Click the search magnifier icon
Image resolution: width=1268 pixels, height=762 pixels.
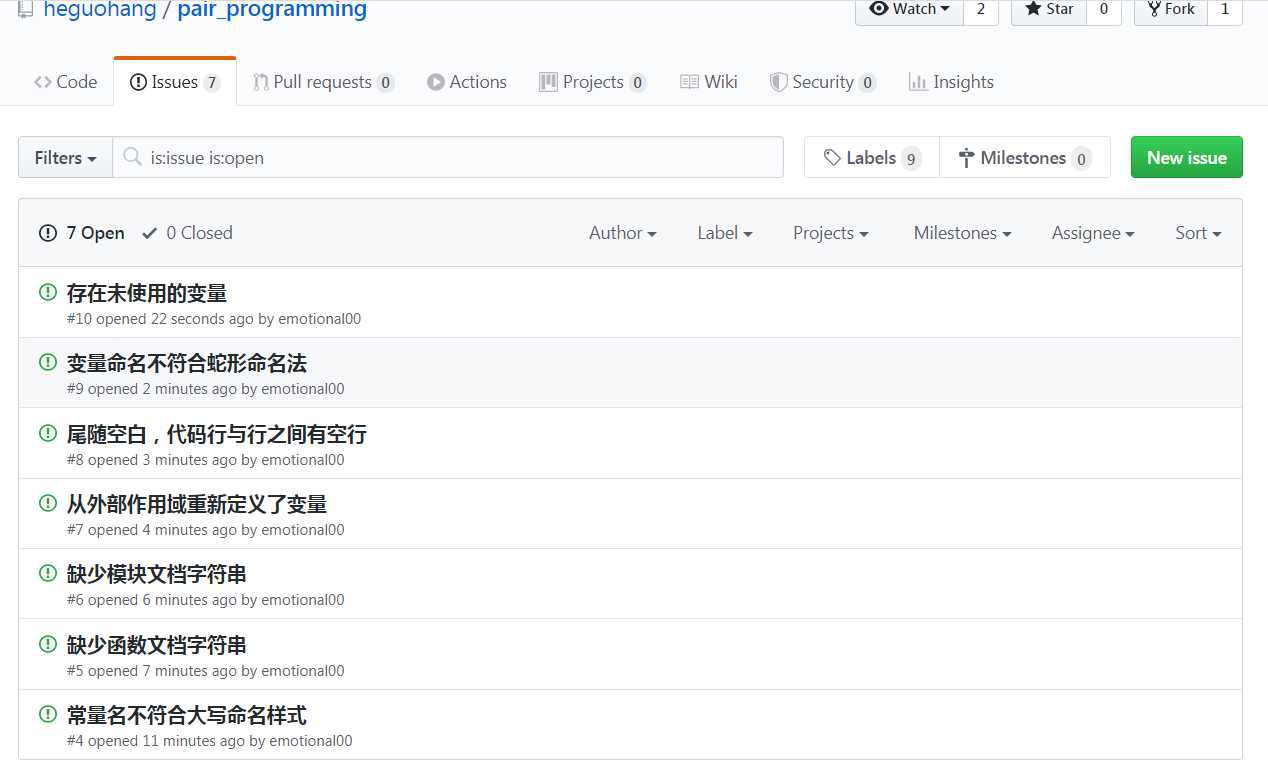click(x=131, y=157)
